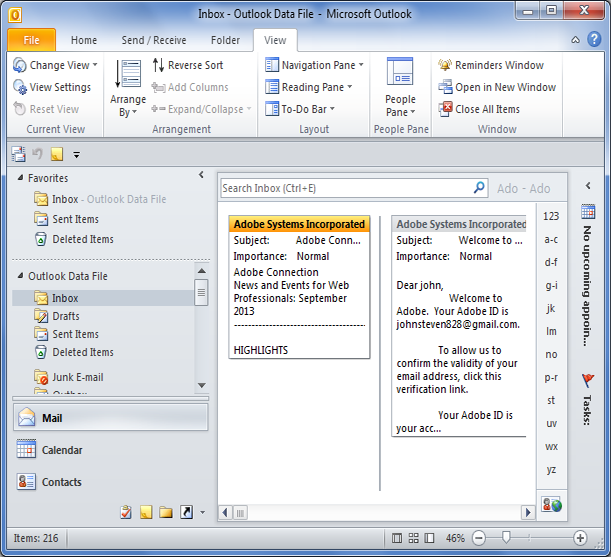Switch to the Send / Receive tab
This screenshot has width=611, height=557.
point(154,40)
